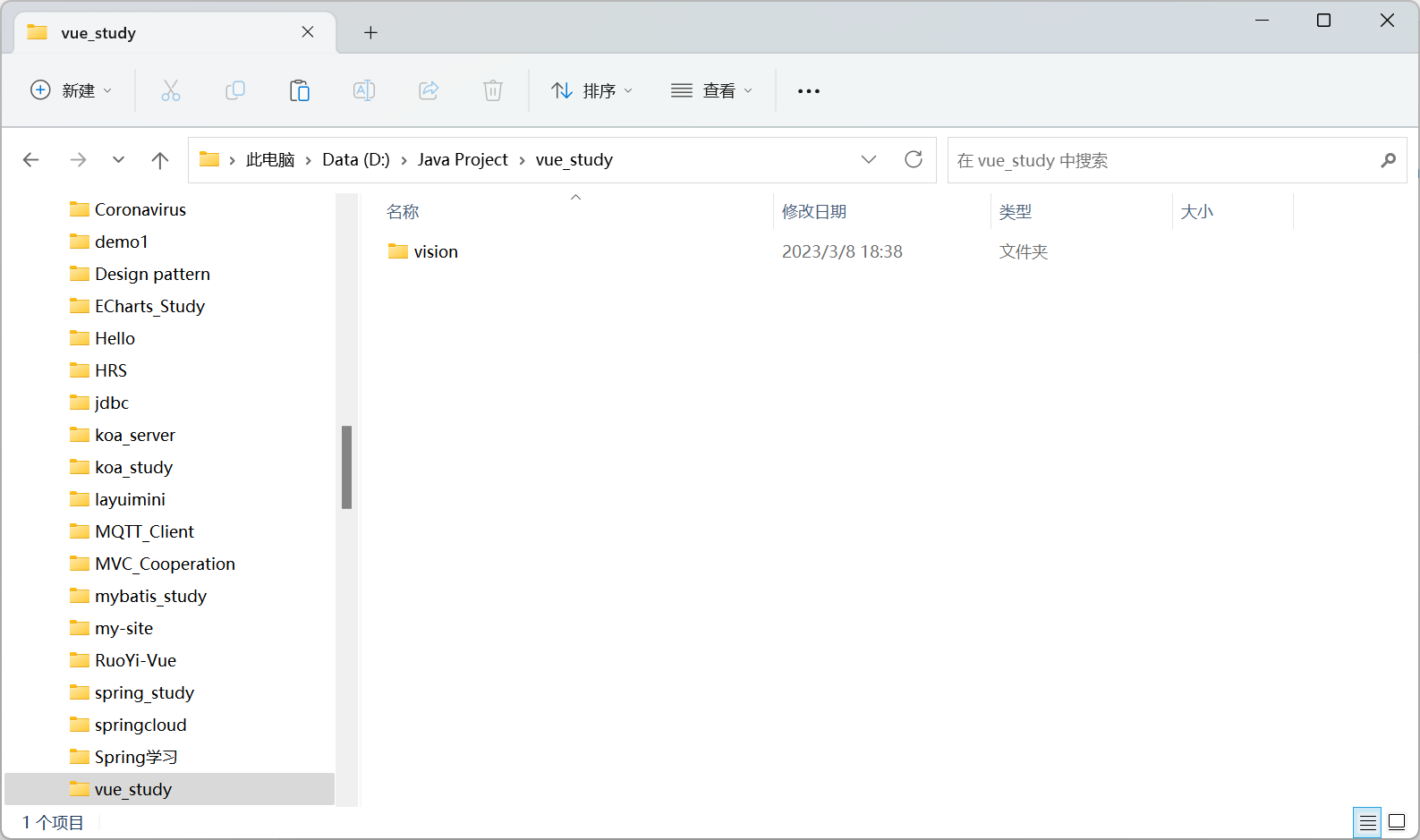Click 此电脑 in the breadcrumb path

click(x=270, y=160)
